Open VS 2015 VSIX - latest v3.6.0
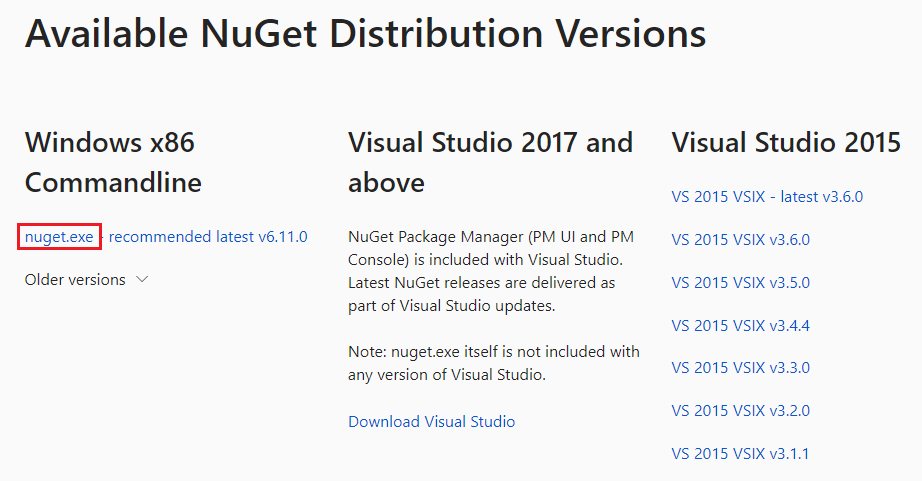Screen dimensions: 922x481 767,196
